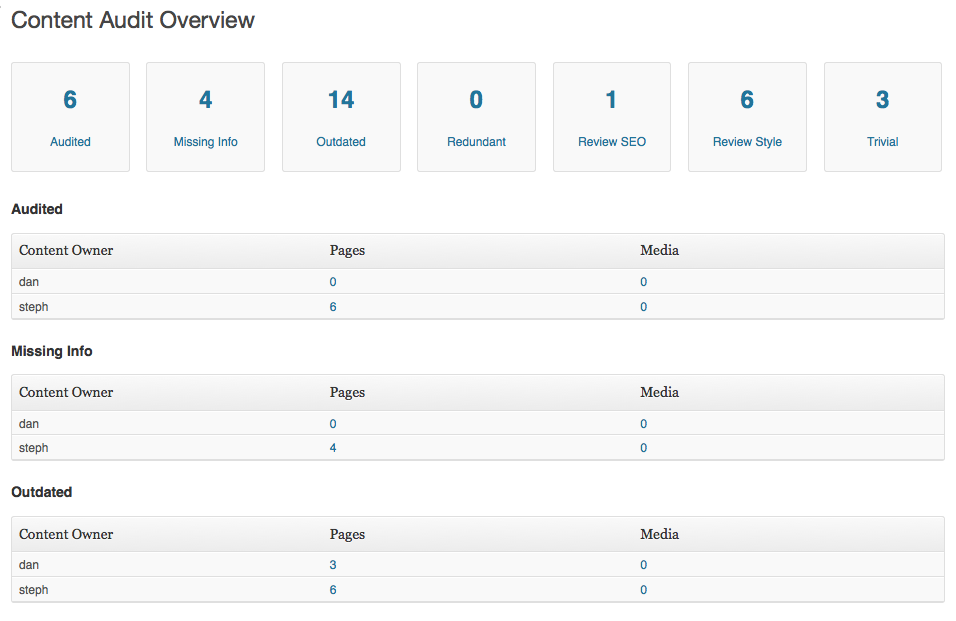Viewport: 956px width, 621px height.
Task: Click the Content Audit Overview heading
Action: (x=133, y=20)
